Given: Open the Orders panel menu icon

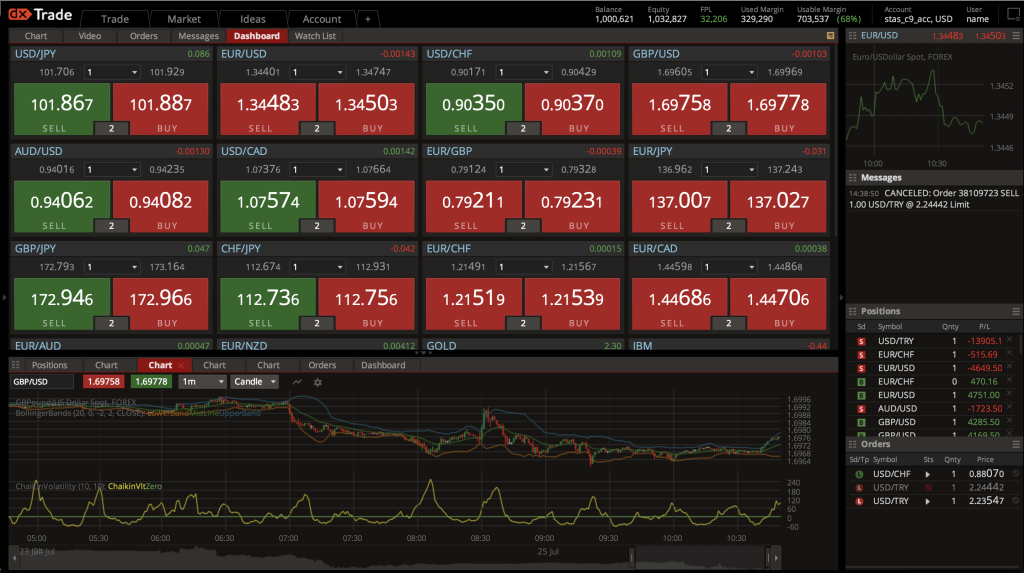Looking at the screenshot, I should click(1016, 444).
